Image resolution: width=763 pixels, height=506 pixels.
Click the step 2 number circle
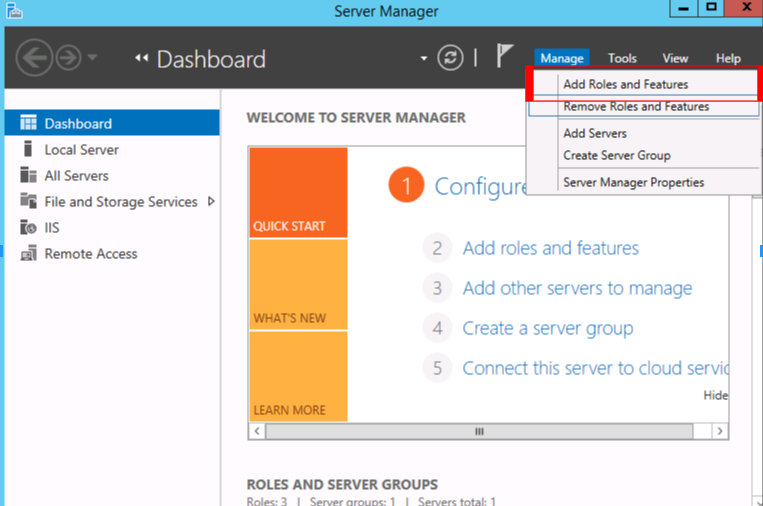point(437,248)
